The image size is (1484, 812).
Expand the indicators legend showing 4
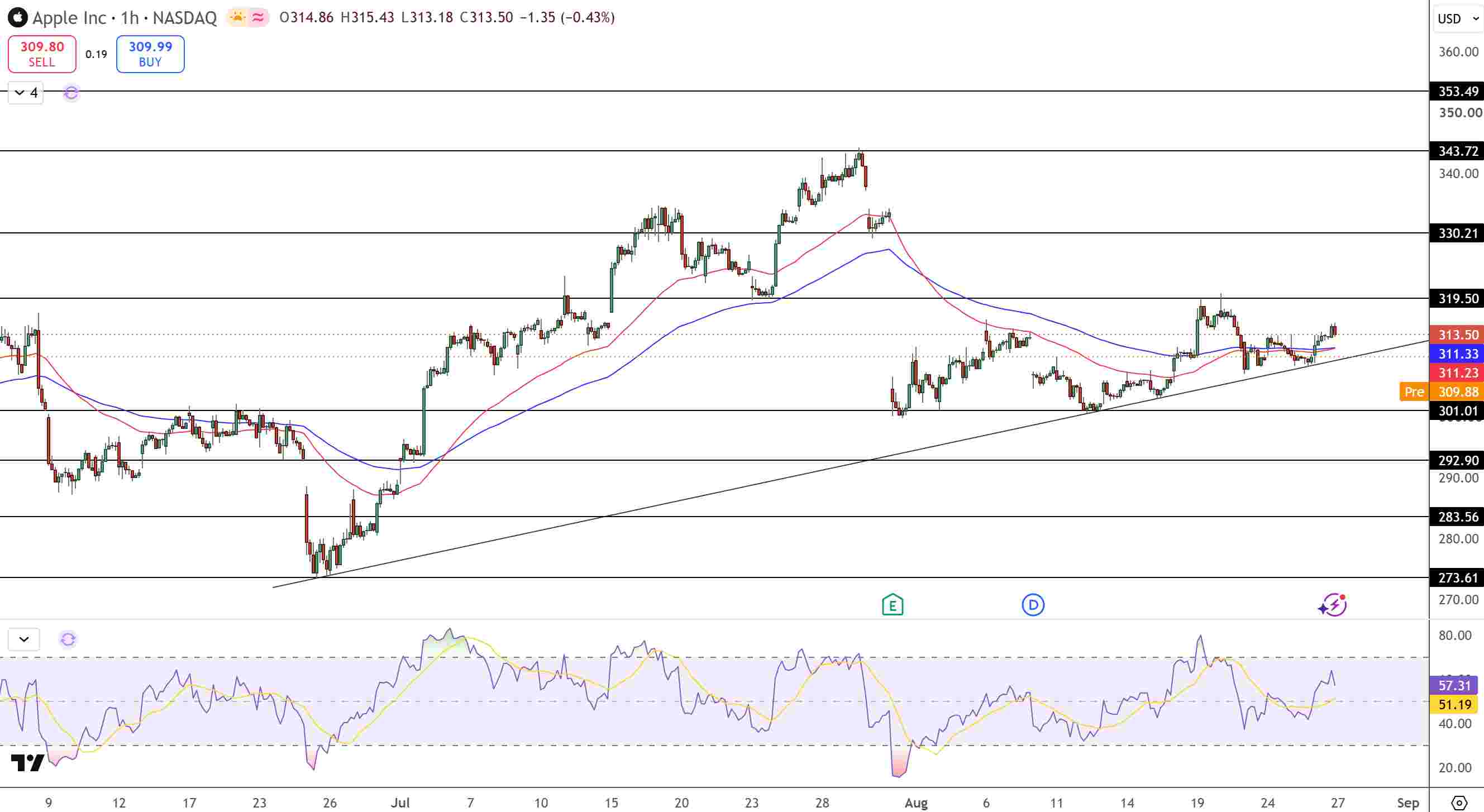pos(26,93)
